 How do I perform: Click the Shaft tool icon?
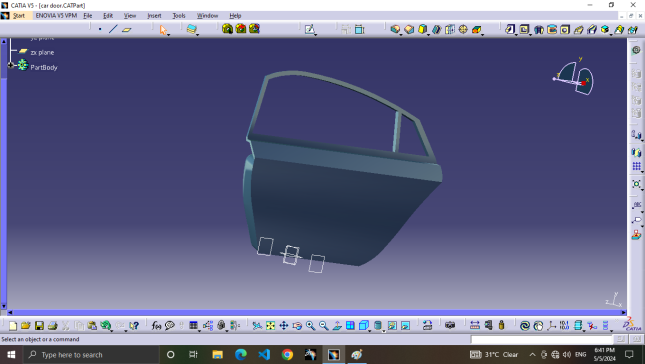point(538,29)
